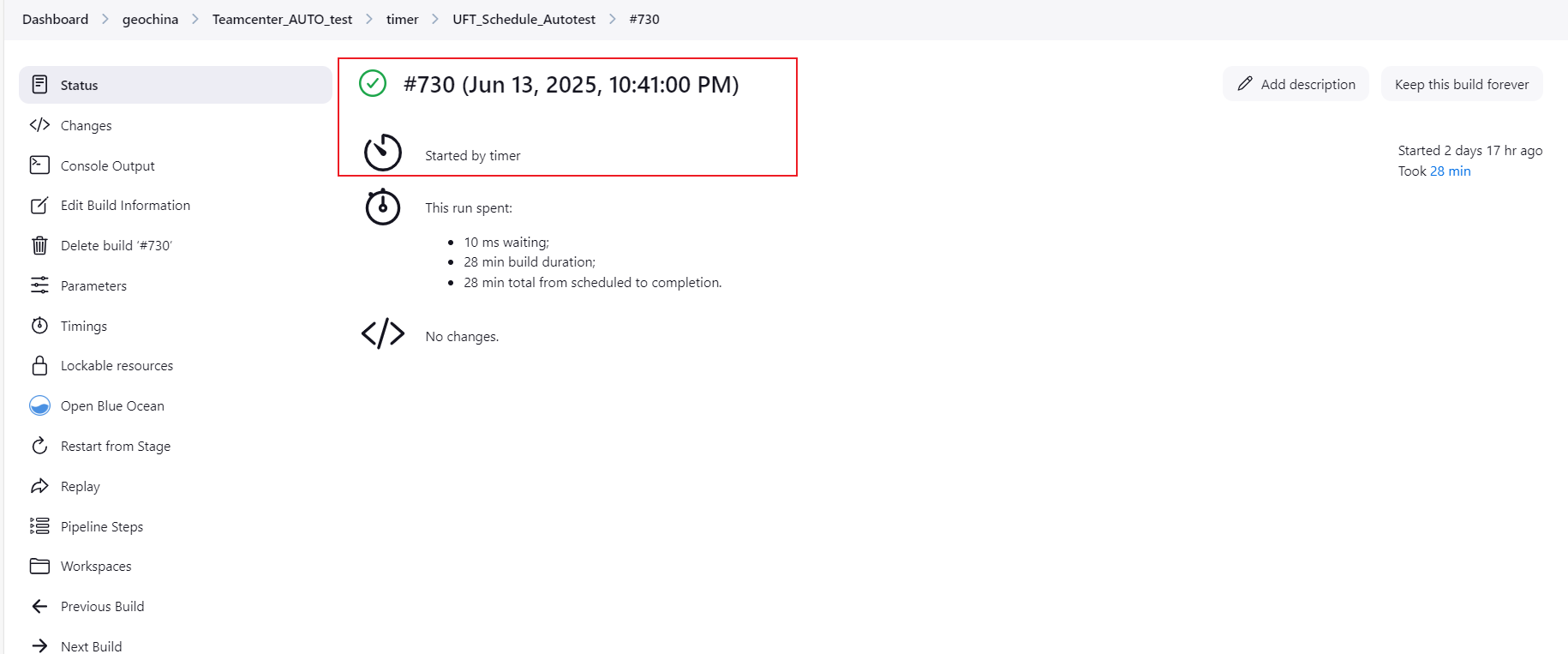This screenshot has width=1568, height=654.
Task: Expand chevron after geochina breadcrumb
Action: [195, 19]
